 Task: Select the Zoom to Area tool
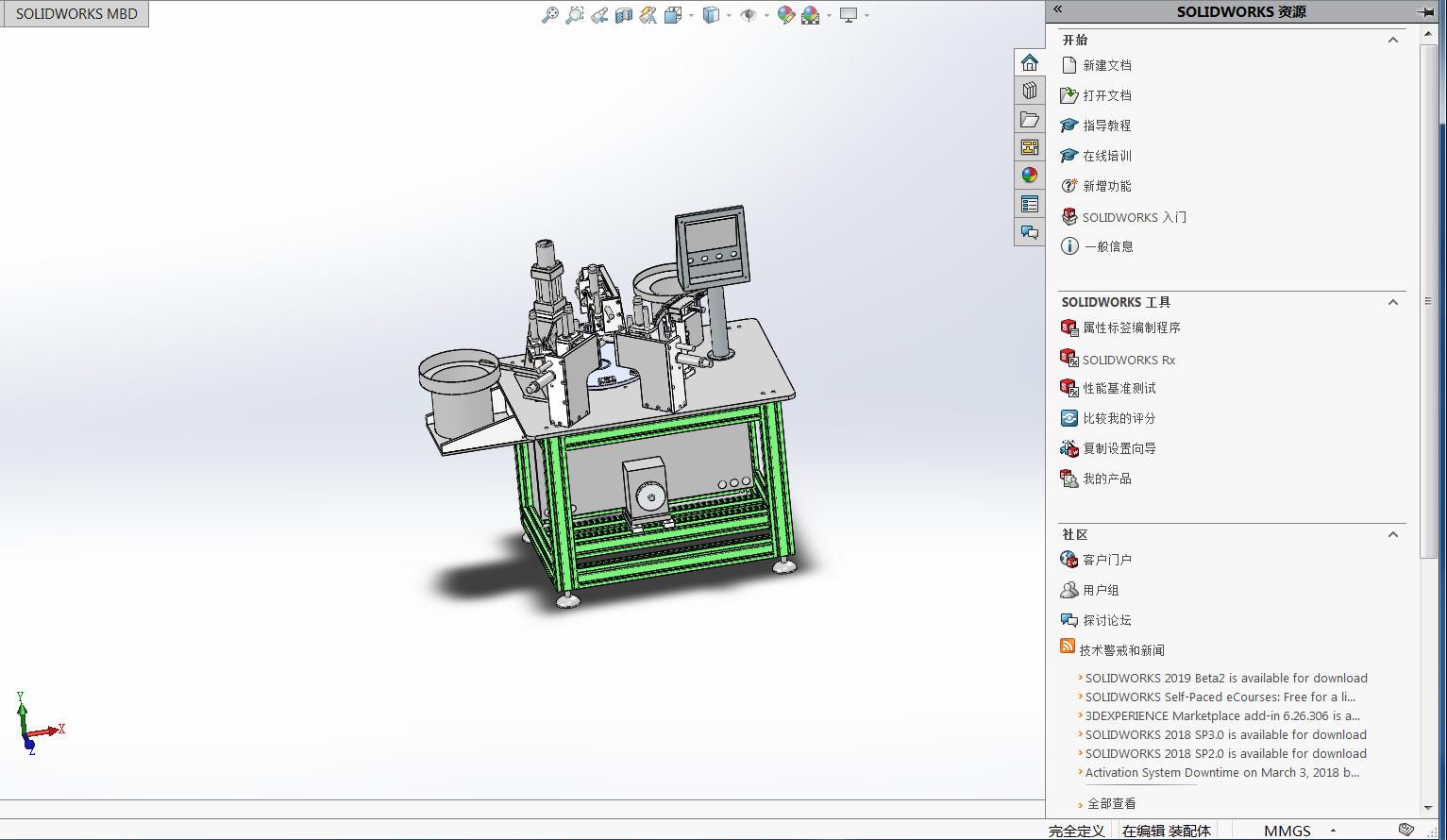pyautogui.click(x=574, y=15)
